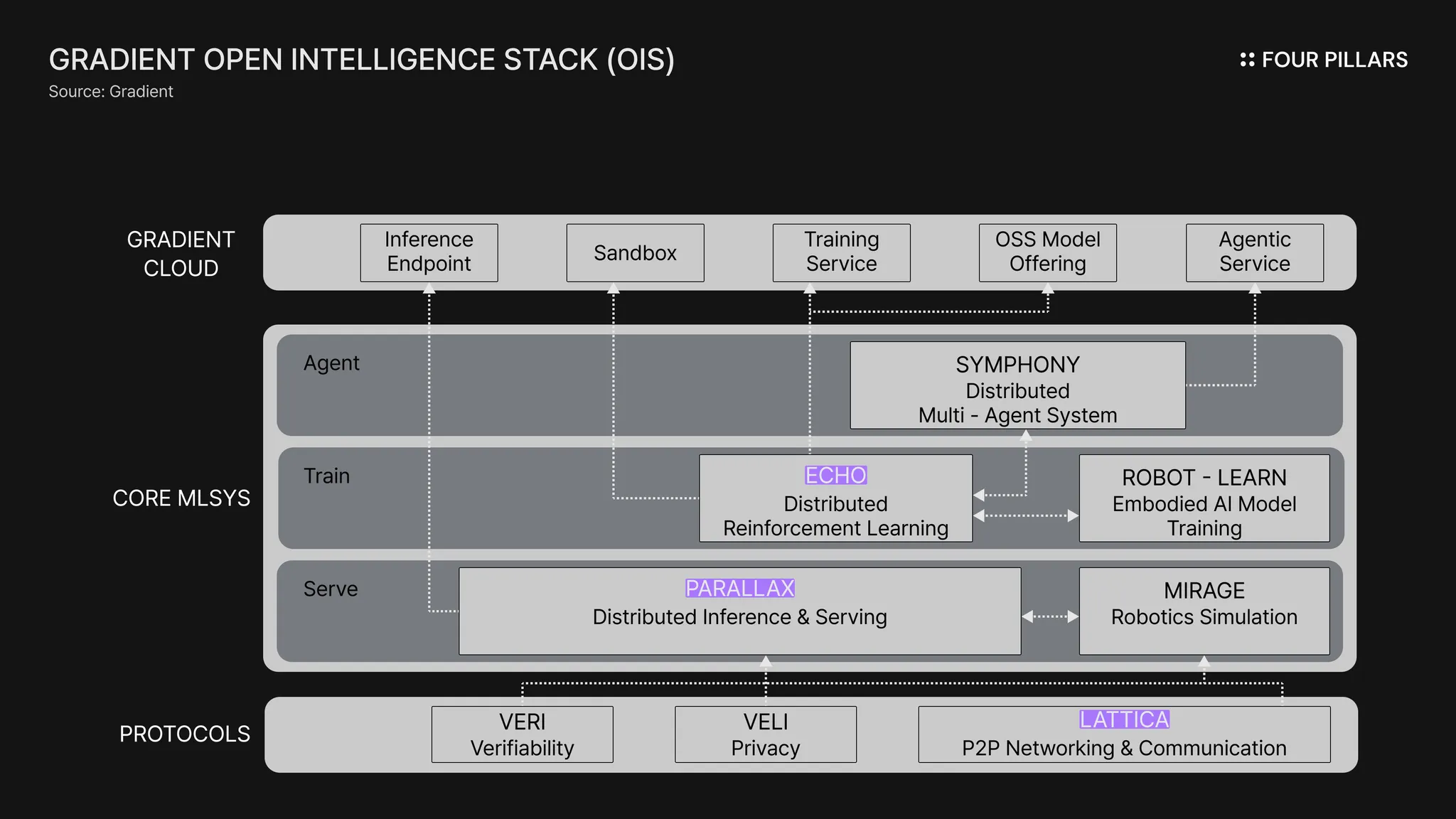The image size is (1456, 819).
Task: Select the ROBOT - LEARN training box
Action: pyautogui.click(x=1204, y=498)
